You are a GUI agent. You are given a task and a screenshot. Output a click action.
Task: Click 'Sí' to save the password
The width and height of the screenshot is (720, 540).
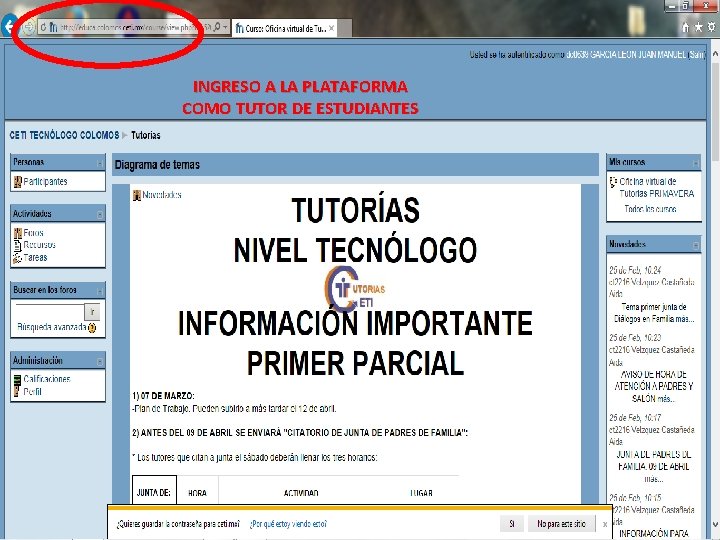[x=512, y=523]
